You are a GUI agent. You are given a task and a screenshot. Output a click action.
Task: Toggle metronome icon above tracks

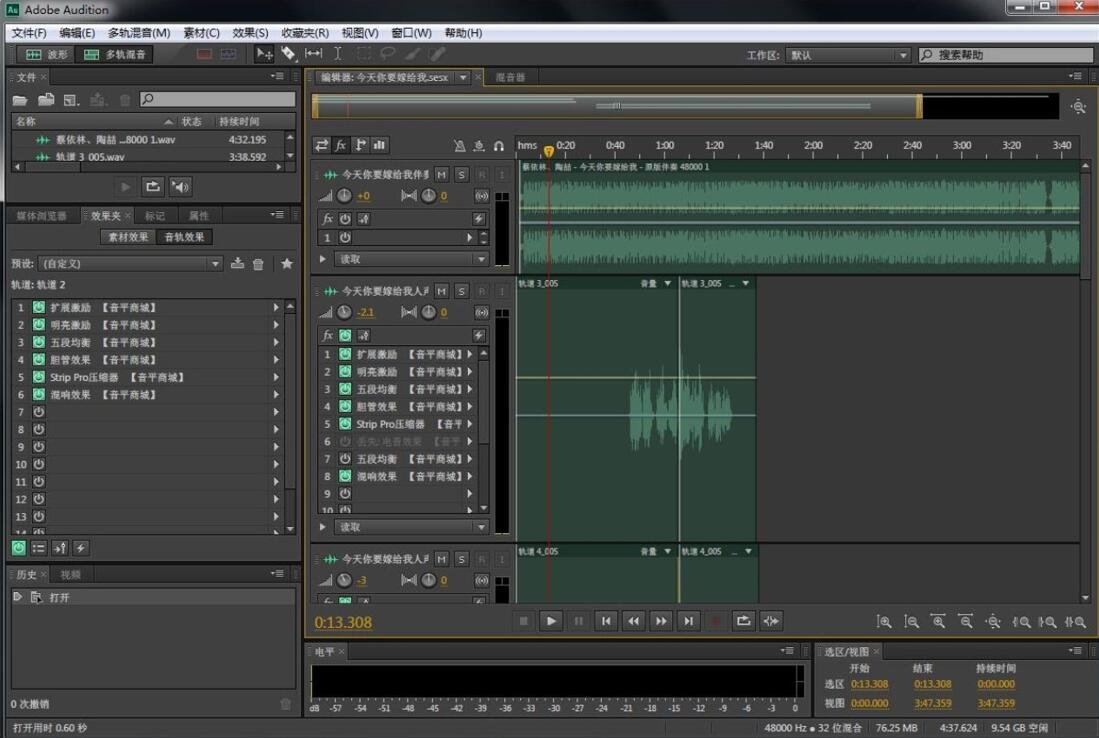point(459,146)
